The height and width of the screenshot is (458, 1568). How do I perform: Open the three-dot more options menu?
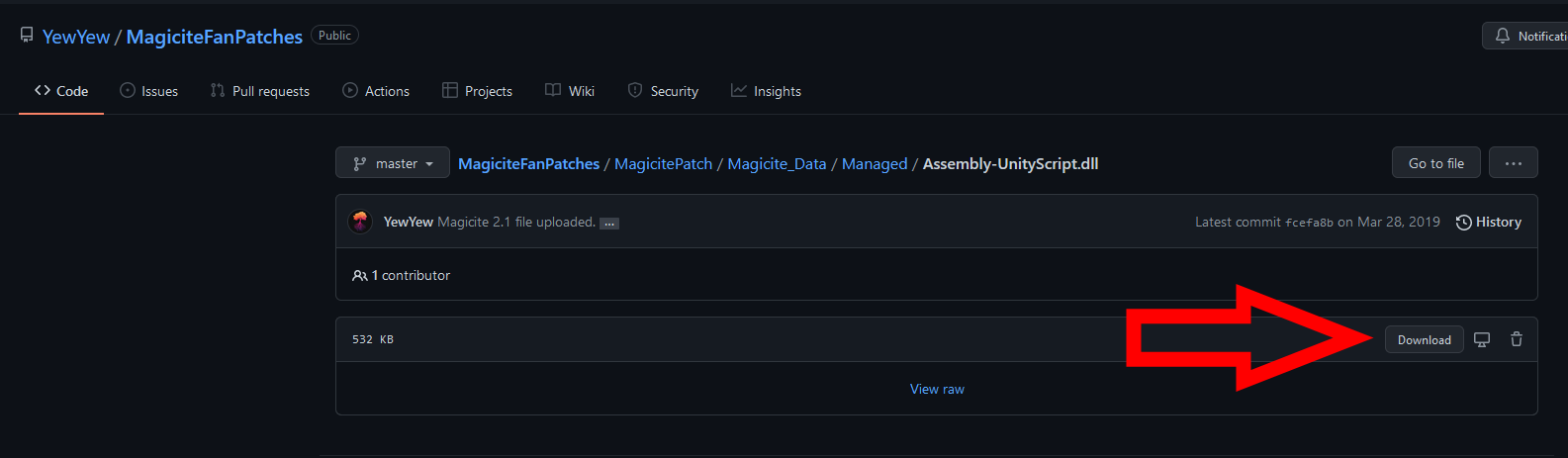1513,163
